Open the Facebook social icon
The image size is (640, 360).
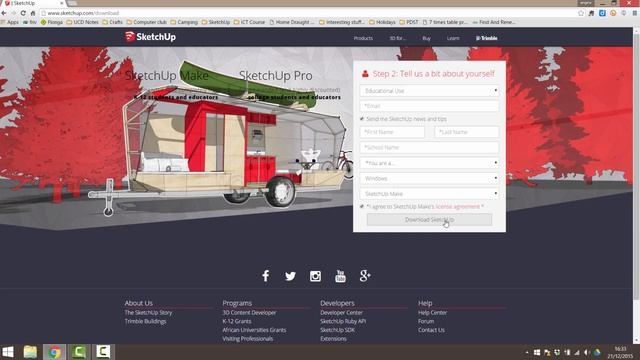click(266, 276)
